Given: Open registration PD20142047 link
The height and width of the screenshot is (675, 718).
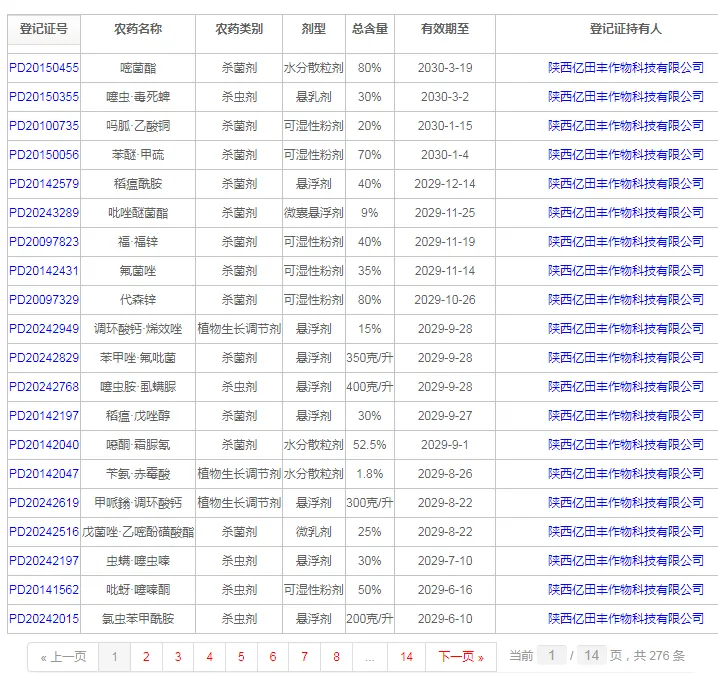Looking at the screenshot, I should click(44, 474).
